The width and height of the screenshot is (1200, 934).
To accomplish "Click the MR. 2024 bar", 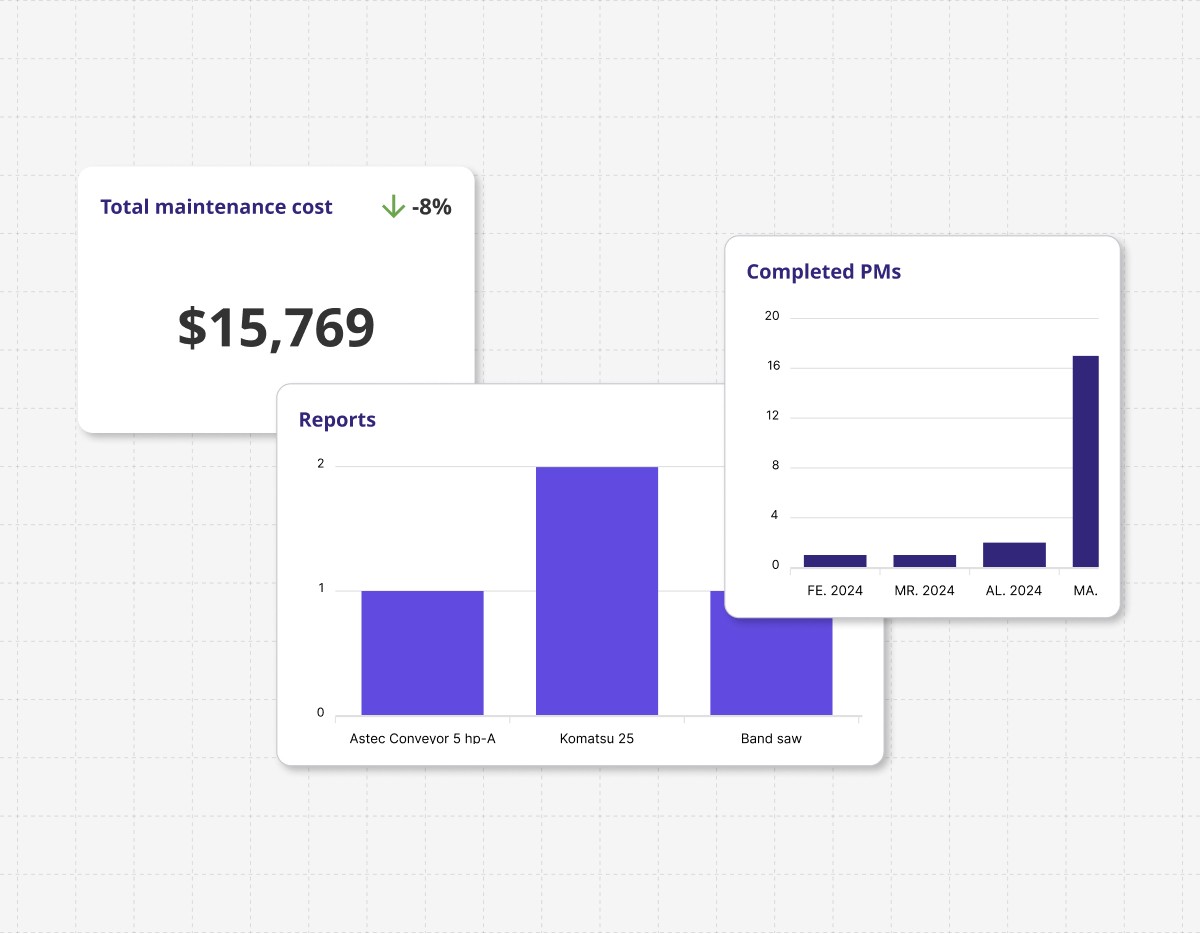I will [924, 559].
